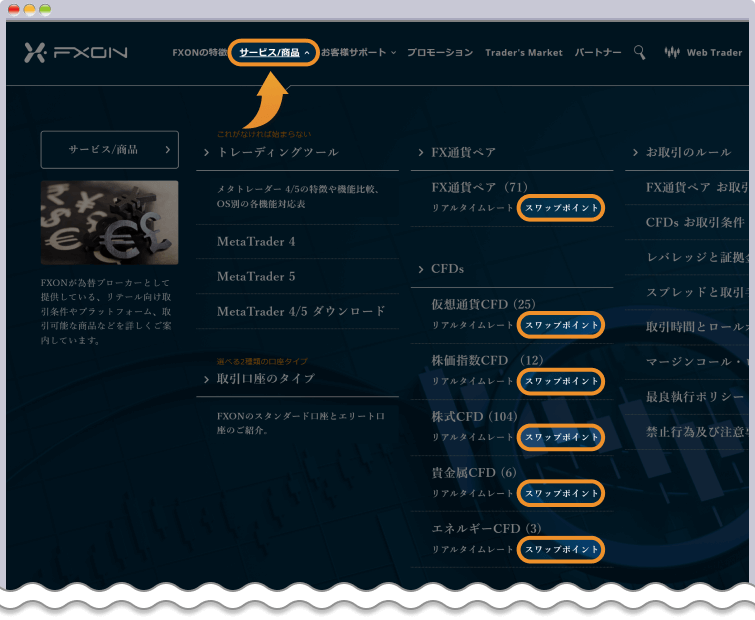Click the green window zoom button
The image size is (755, 620).
(x=45, y=10)
